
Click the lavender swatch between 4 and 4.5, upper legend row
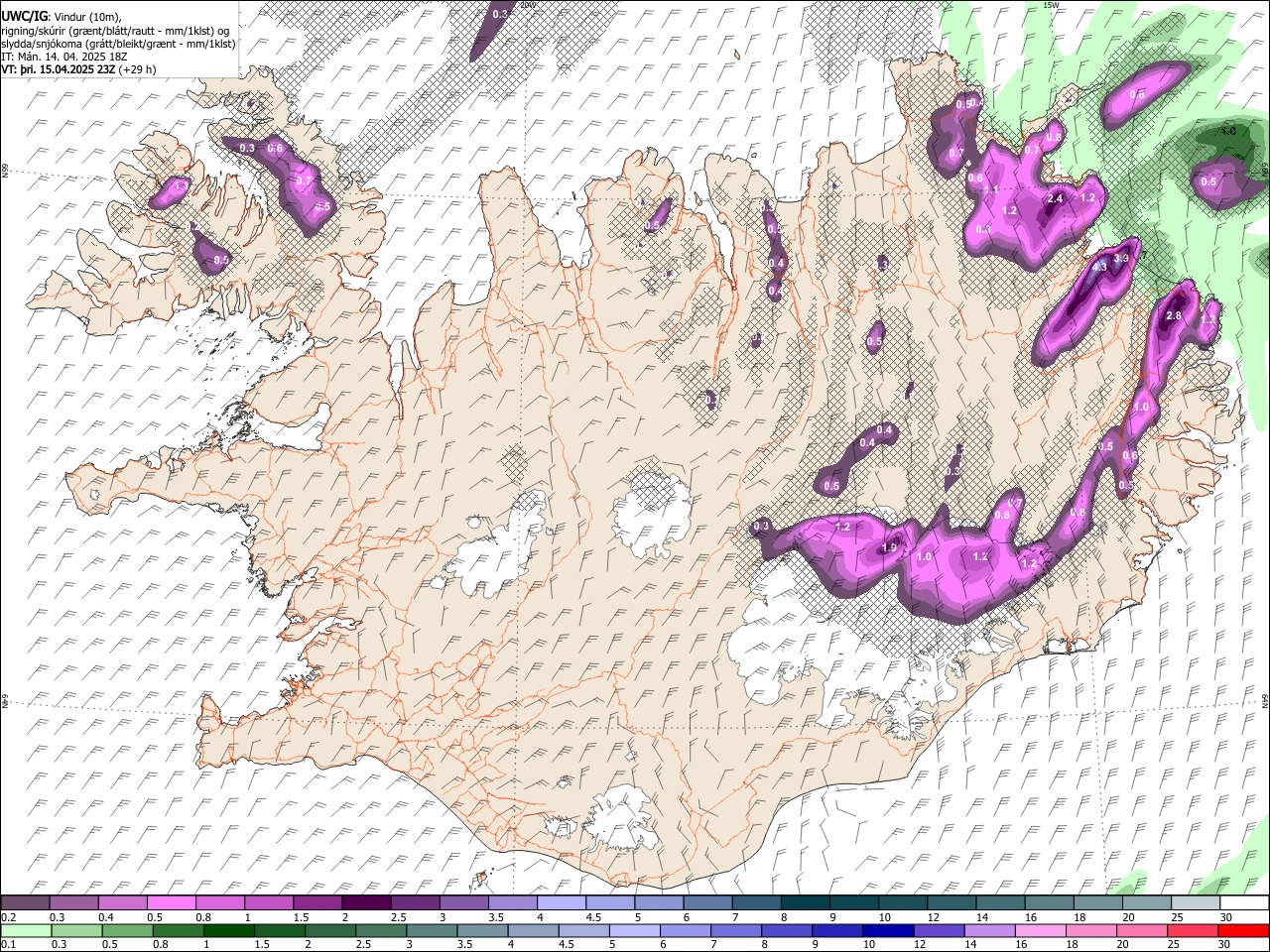click(x=560, y=903)
